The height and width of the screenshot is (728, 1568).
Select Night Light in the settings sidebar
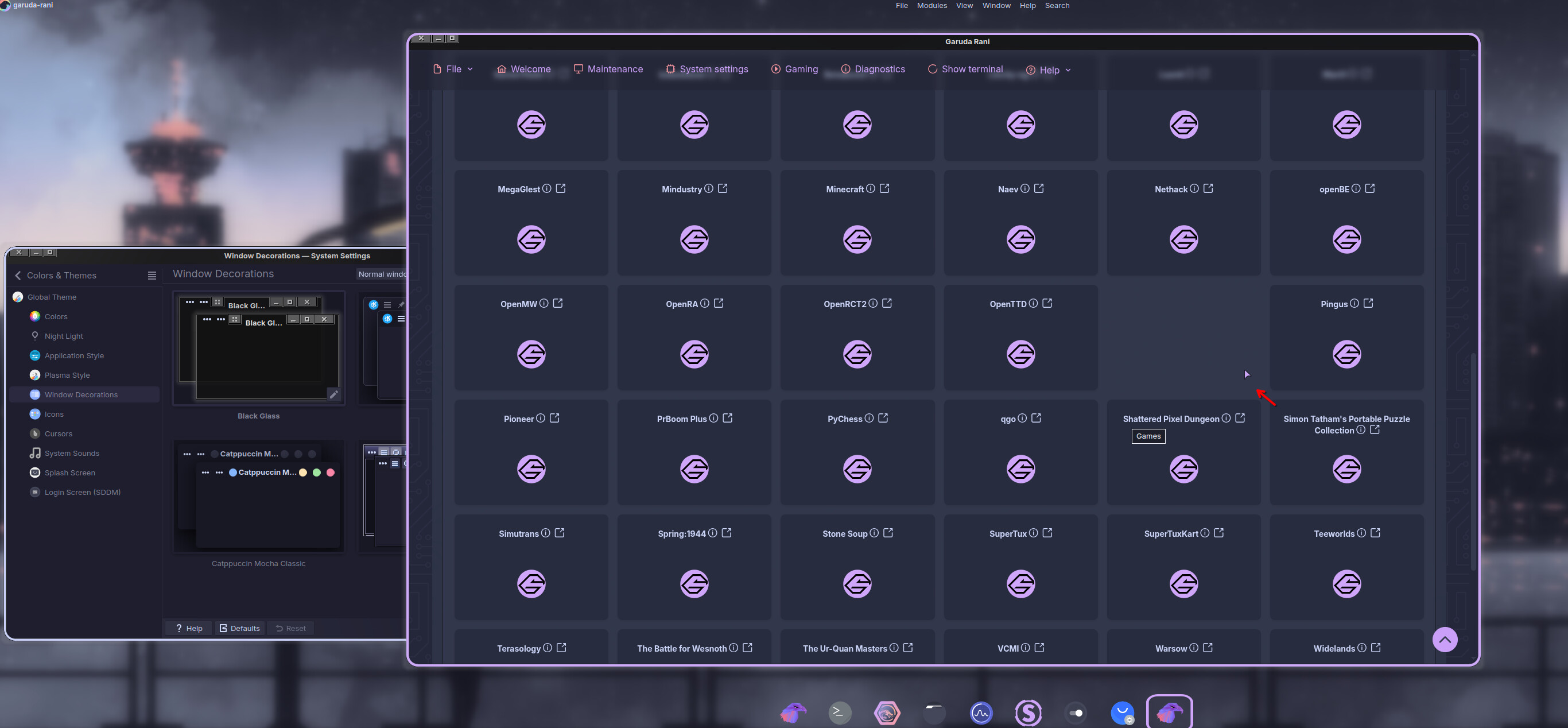(84, 336)
